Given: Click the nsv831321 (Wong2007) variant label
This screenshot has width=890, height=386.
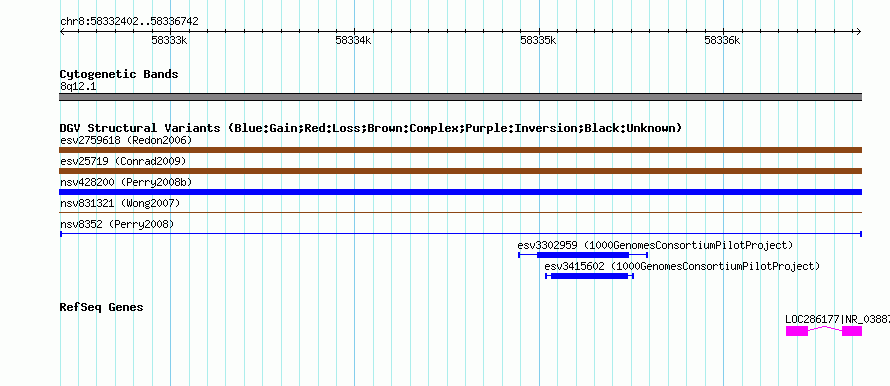Looking at the screenshot, I should (120, 203).
